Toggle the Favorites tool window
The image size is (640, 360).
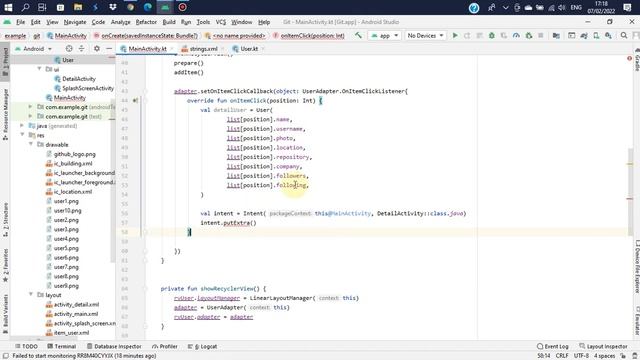pyautogui.click(x=5, y=265)
